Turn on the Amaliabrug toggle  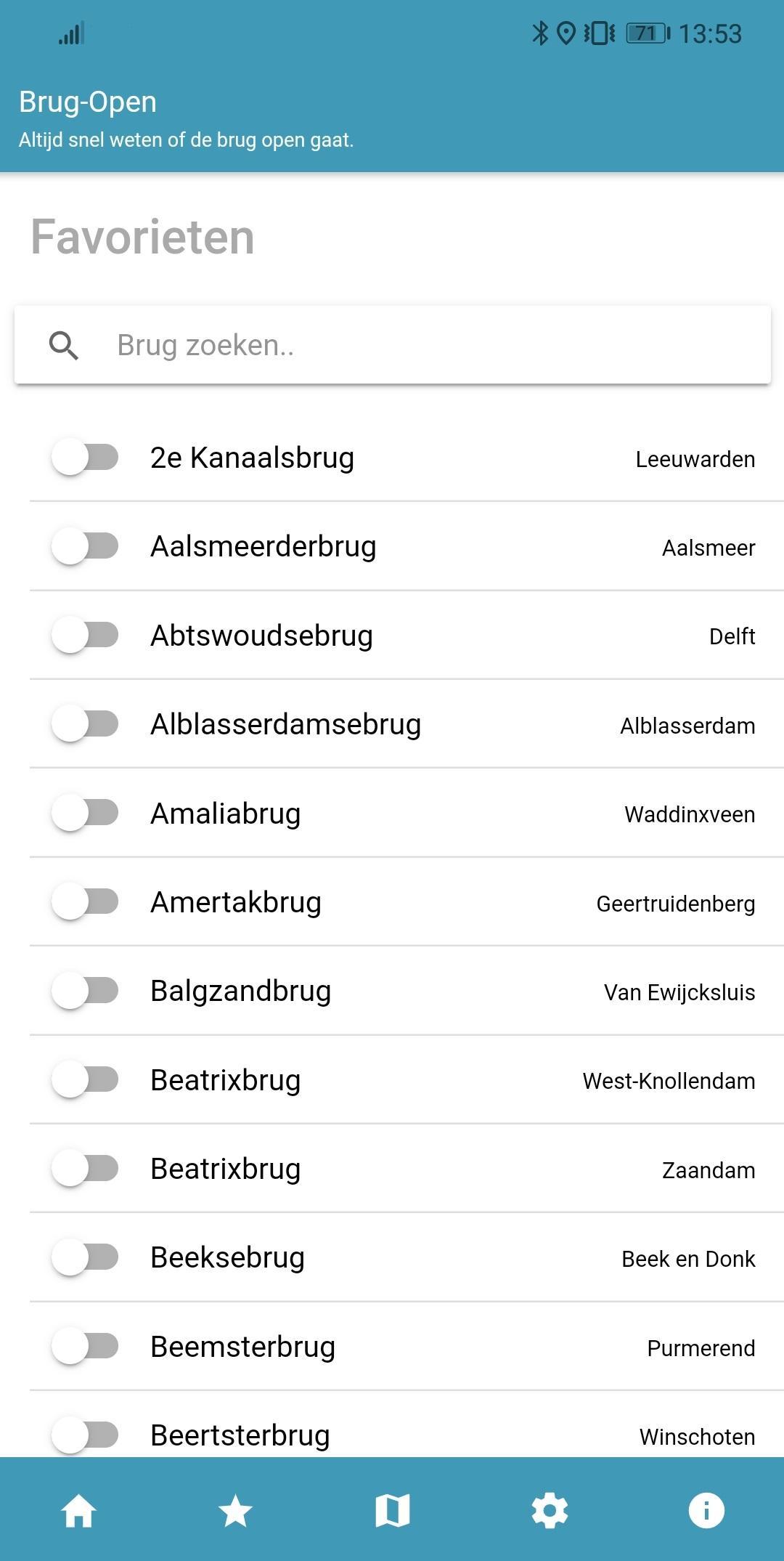[85, 813]
